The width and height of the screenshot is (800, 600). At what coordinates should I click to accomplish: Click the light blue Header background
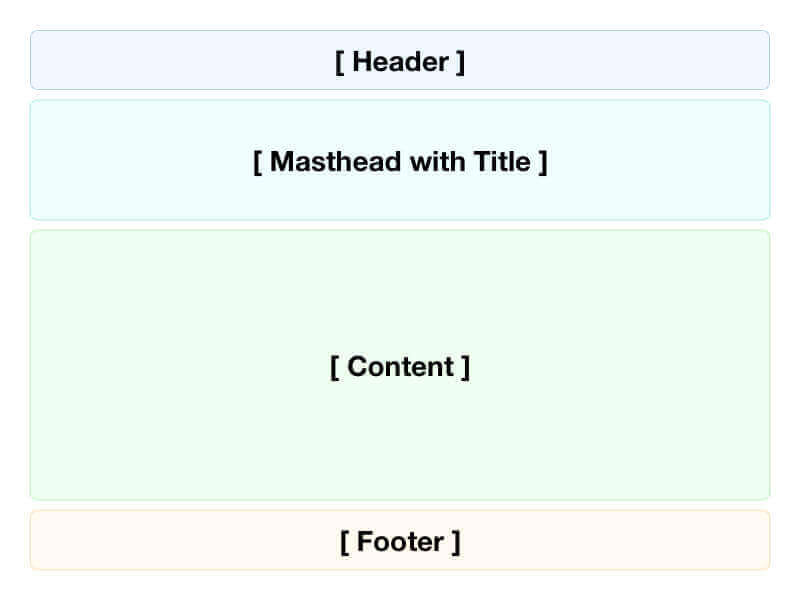point(150,60)
